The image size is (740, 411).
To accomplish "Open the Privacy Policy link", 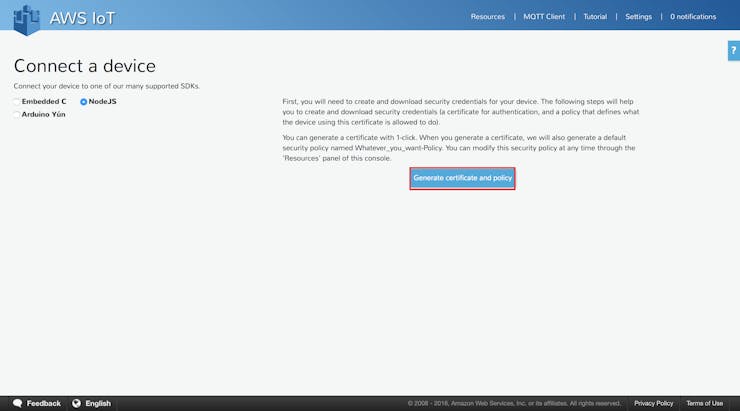I will (653, 403).
